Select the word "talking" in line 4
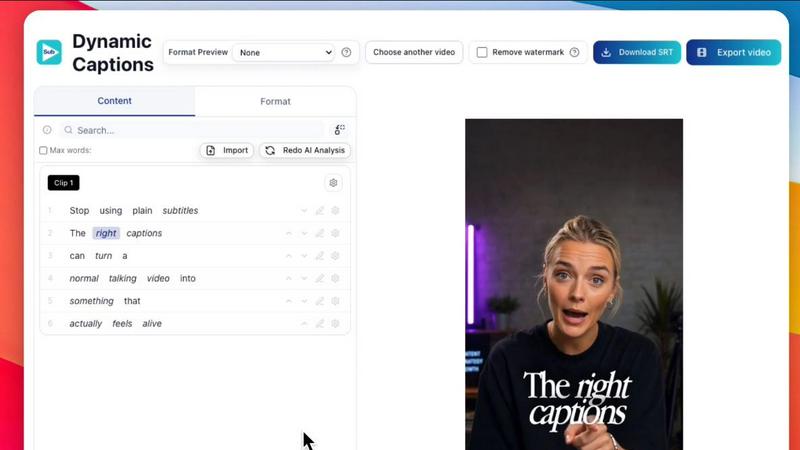 tap(122, 279)
